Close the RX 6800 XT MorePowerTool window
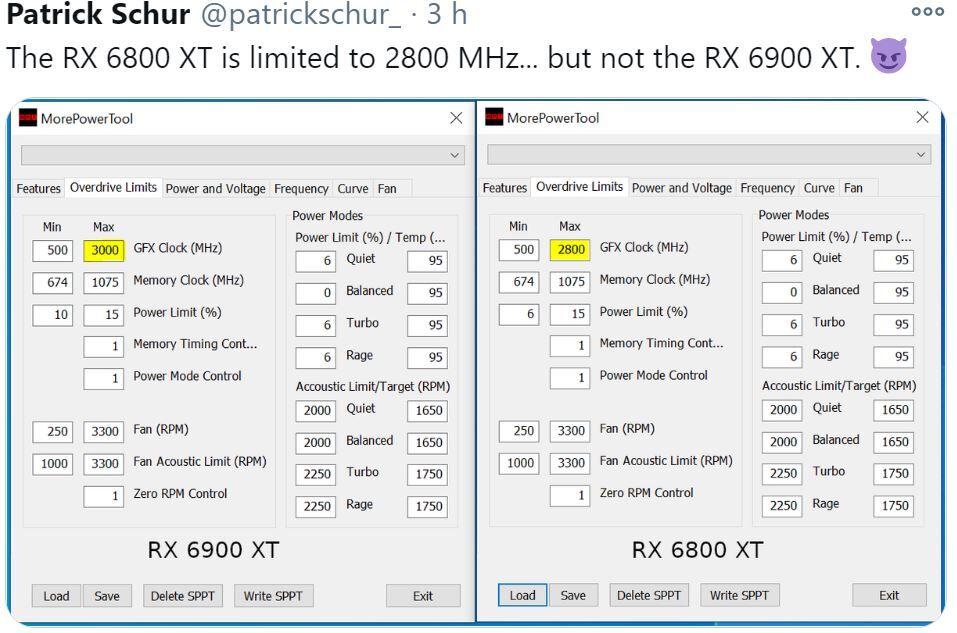 922,117
